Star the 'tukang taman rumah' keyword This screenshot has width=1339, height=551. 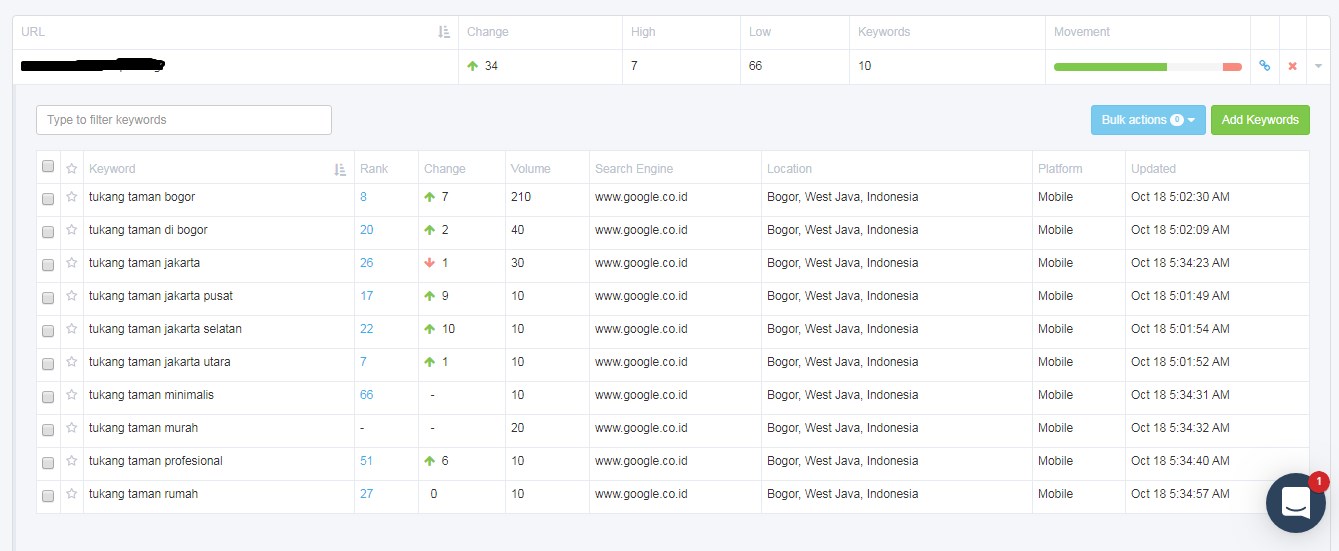72,494
